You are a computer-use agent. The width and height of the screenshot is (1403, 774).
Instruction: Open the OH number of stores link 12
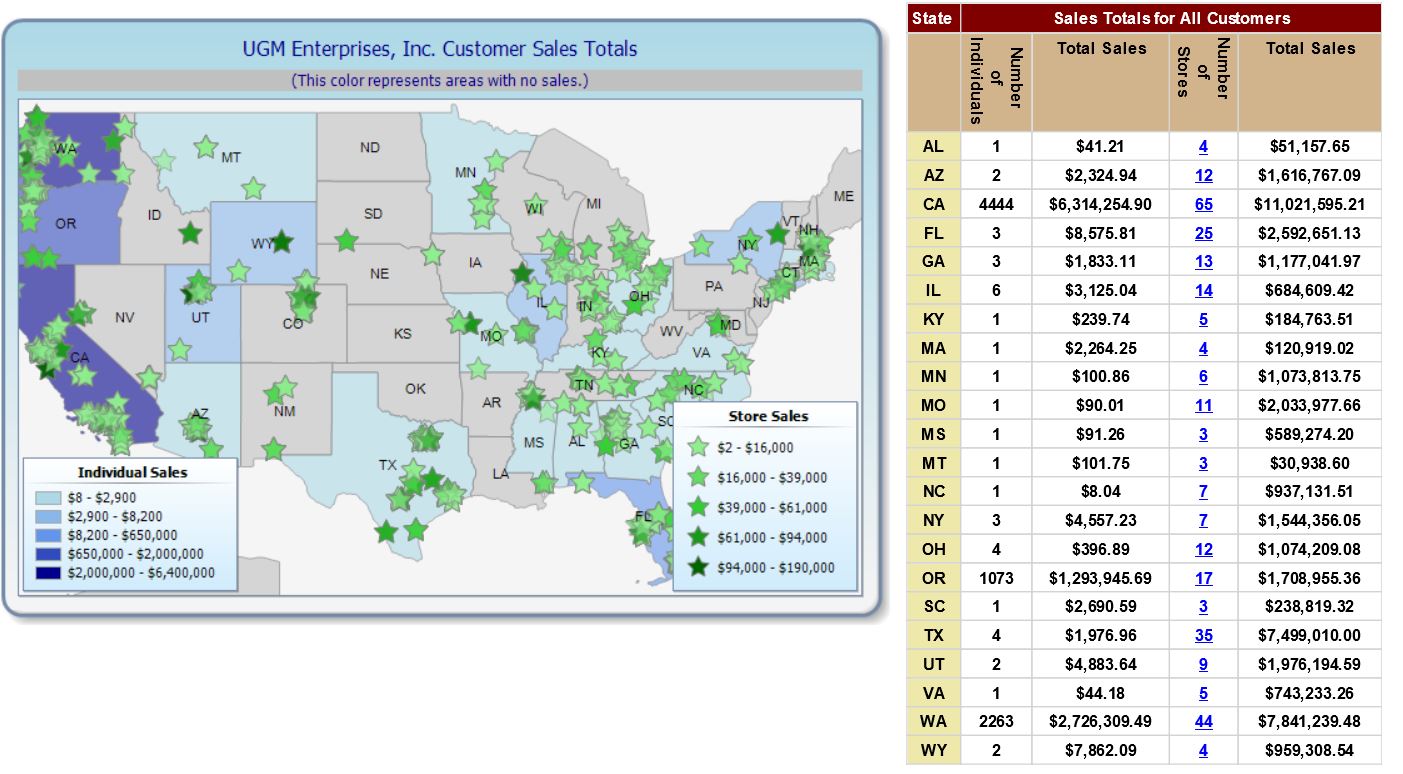click(1203, 549)
